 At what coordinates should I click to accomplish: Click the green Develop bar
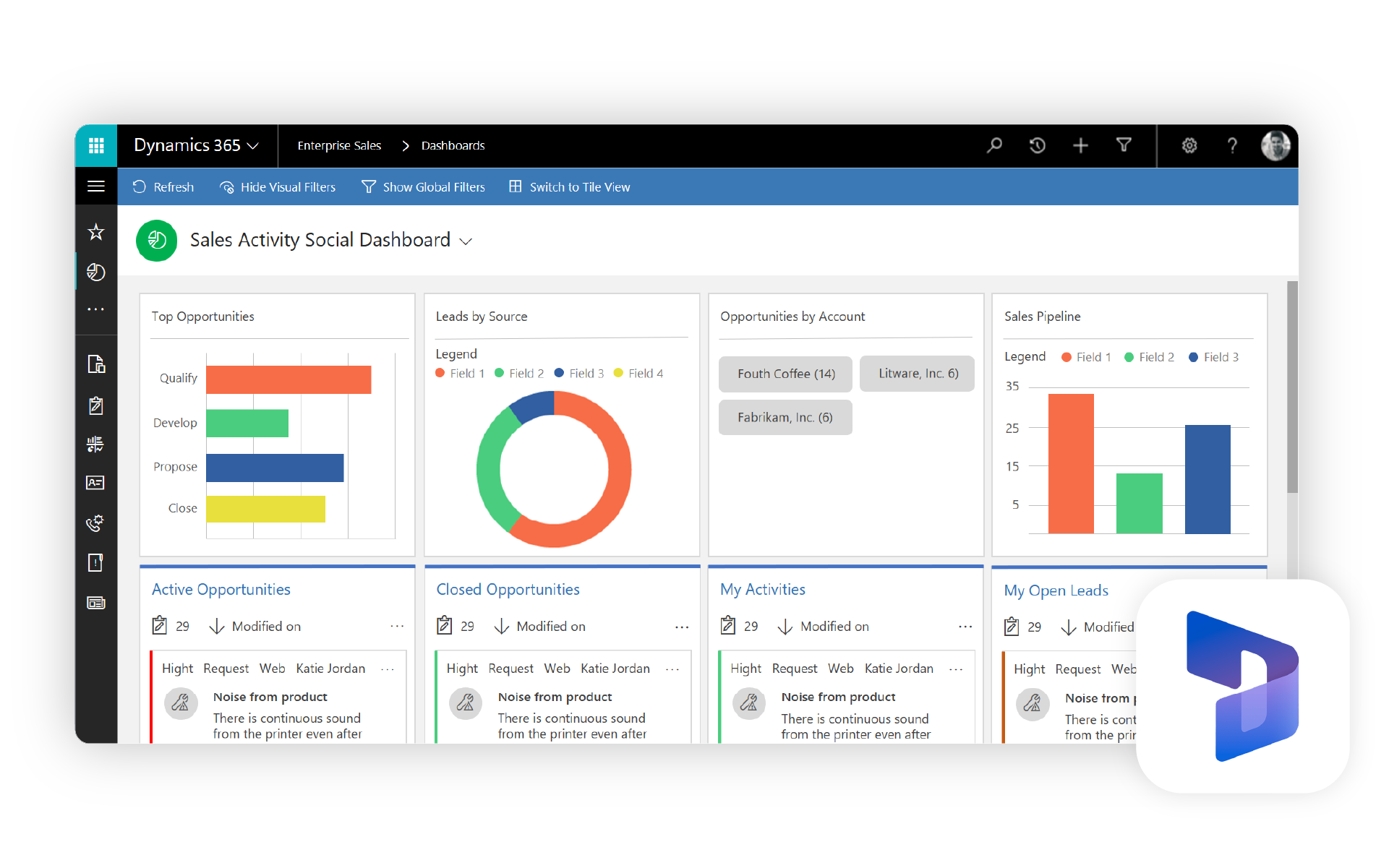247,424
